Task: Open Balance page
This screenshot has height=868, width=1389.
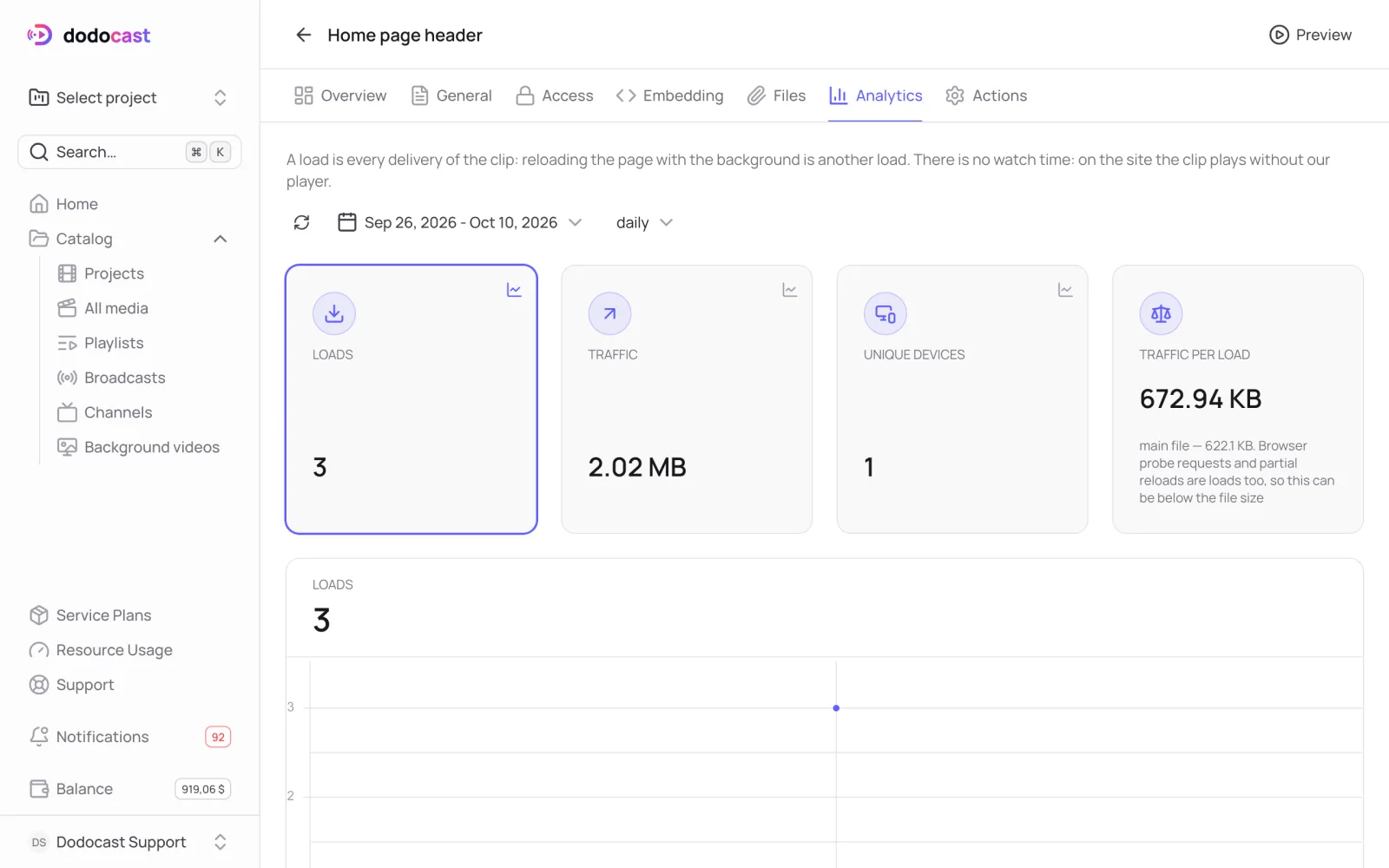Action: [x=130, y=789]
